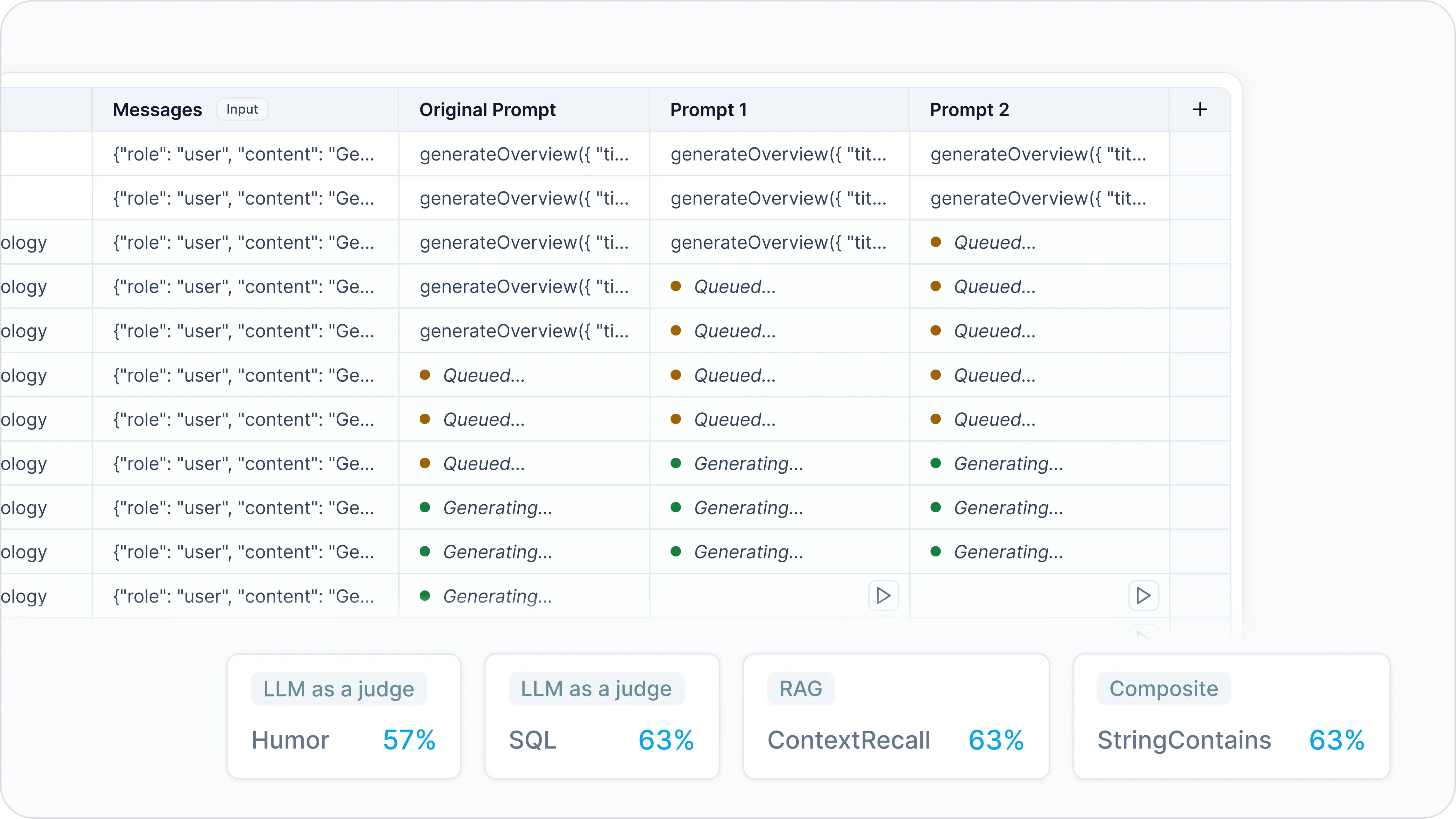Open the Humor LLM as a judge card
Image resolution: width=1456 pixels, height=819 pixels.
[x=344, y=716]
